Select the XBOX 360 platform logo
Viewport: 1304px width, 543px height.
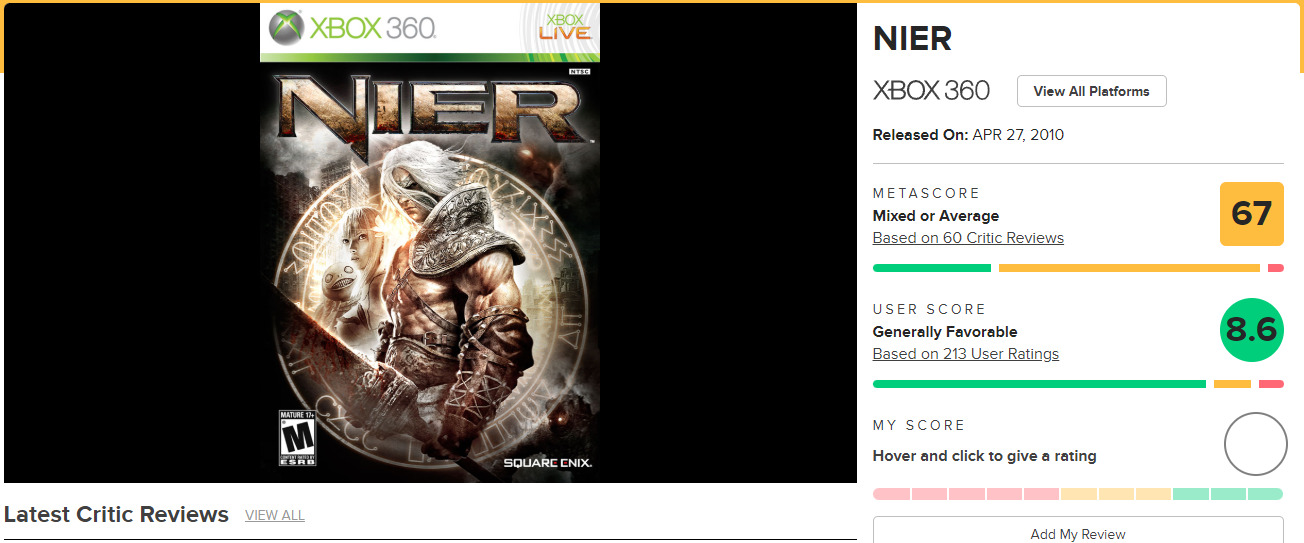pos(931,91)
